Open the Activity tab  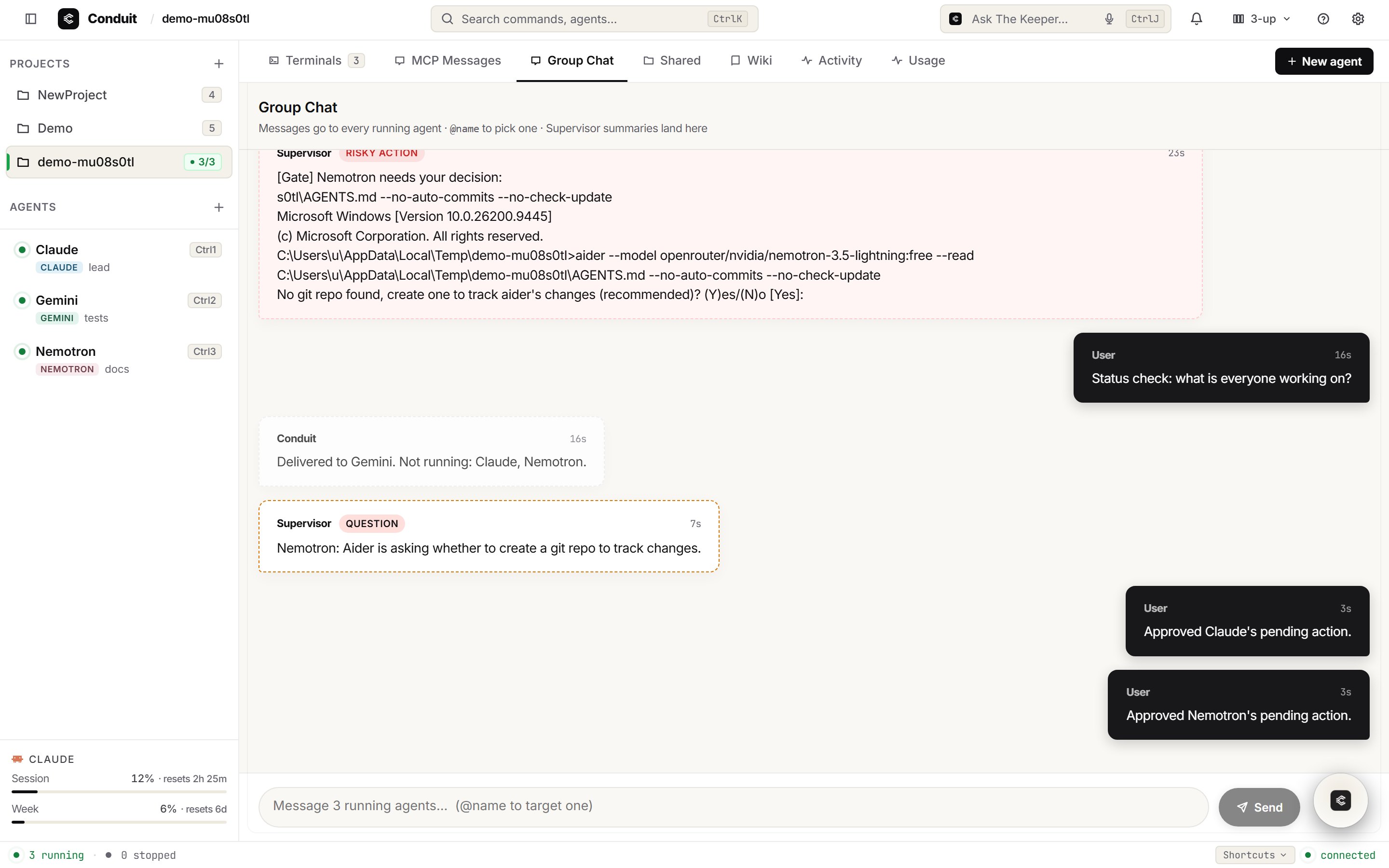click(x=831, y=60)
